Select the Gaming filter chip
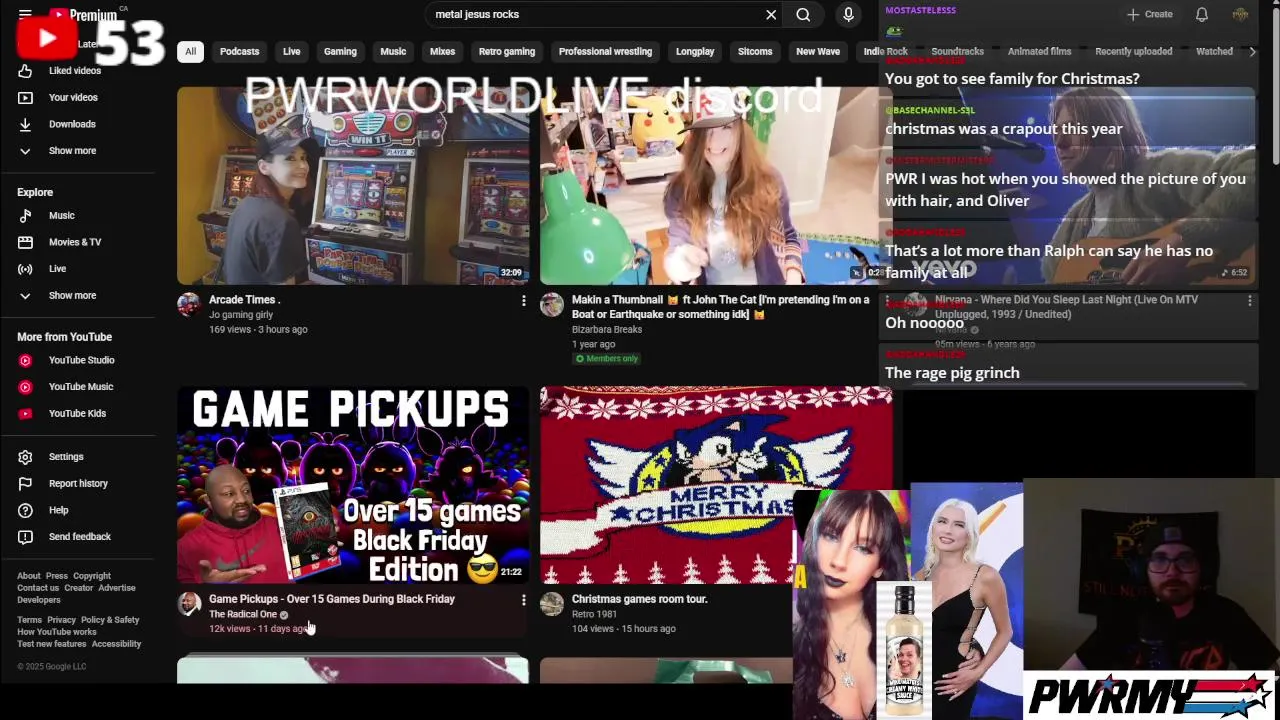This screenshot has width=1280, height=720. pyautogui.click(x=340, y=51)
